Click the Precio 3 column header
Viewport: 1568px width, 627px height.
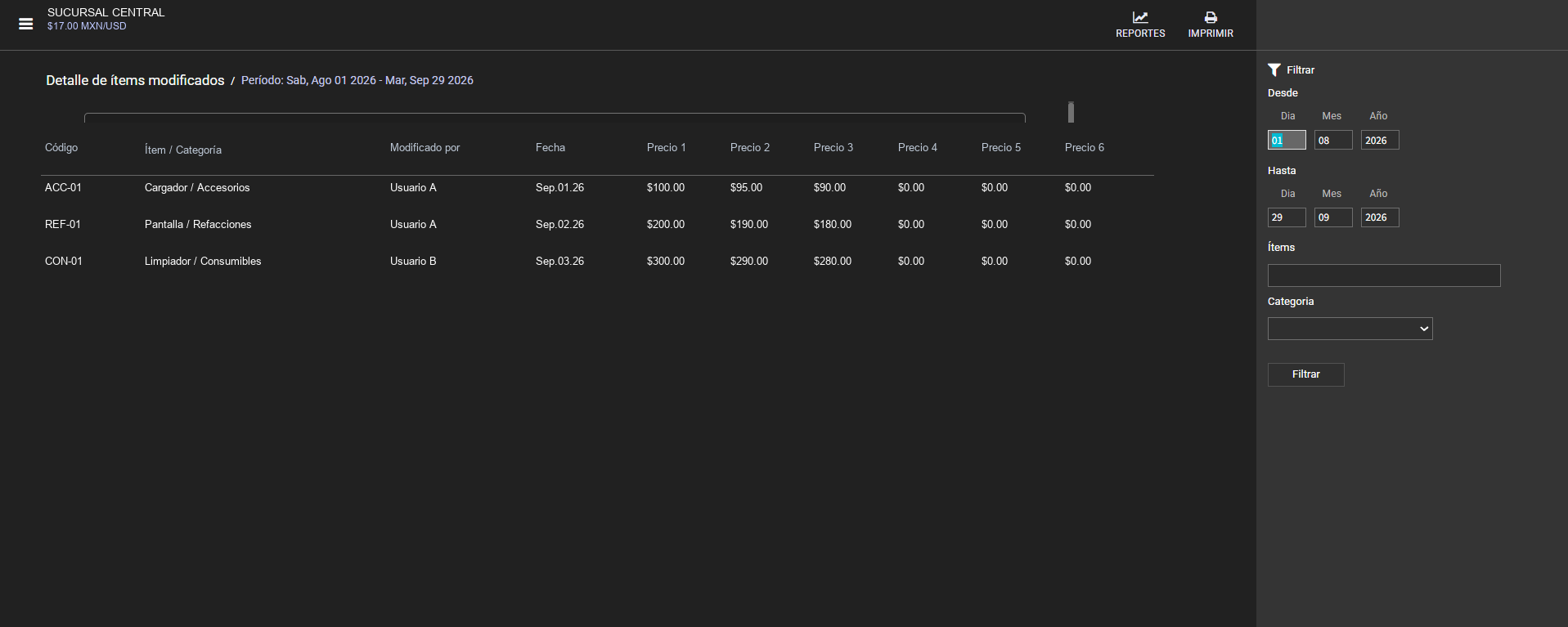pos(833,148)
